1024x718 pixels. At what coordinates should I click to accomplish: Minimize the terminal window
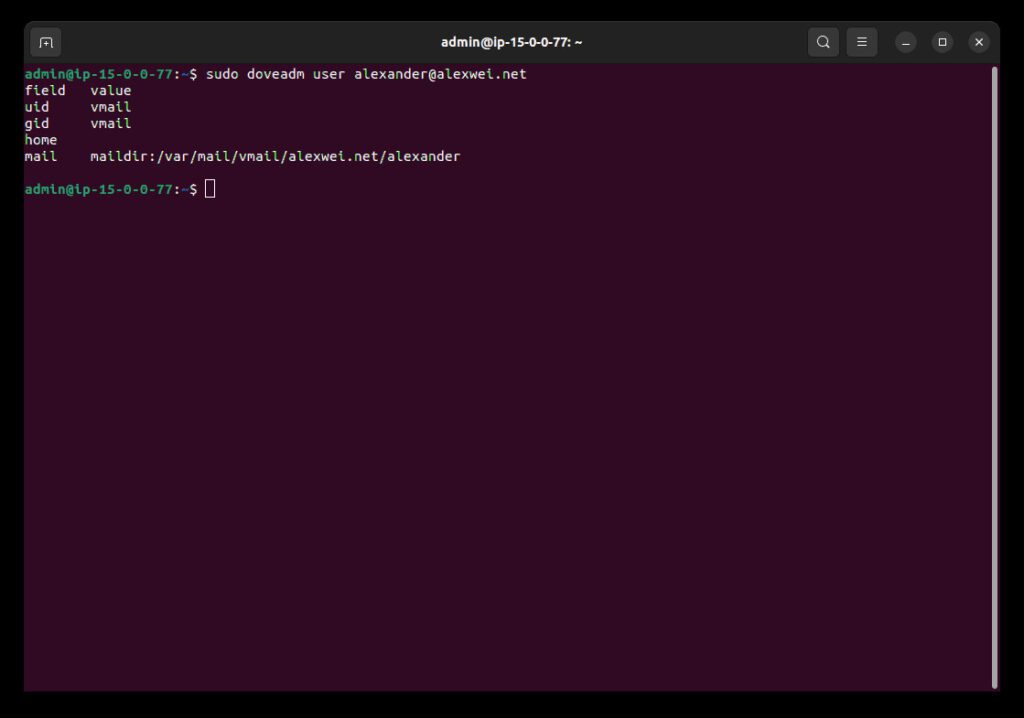[906, 42]
